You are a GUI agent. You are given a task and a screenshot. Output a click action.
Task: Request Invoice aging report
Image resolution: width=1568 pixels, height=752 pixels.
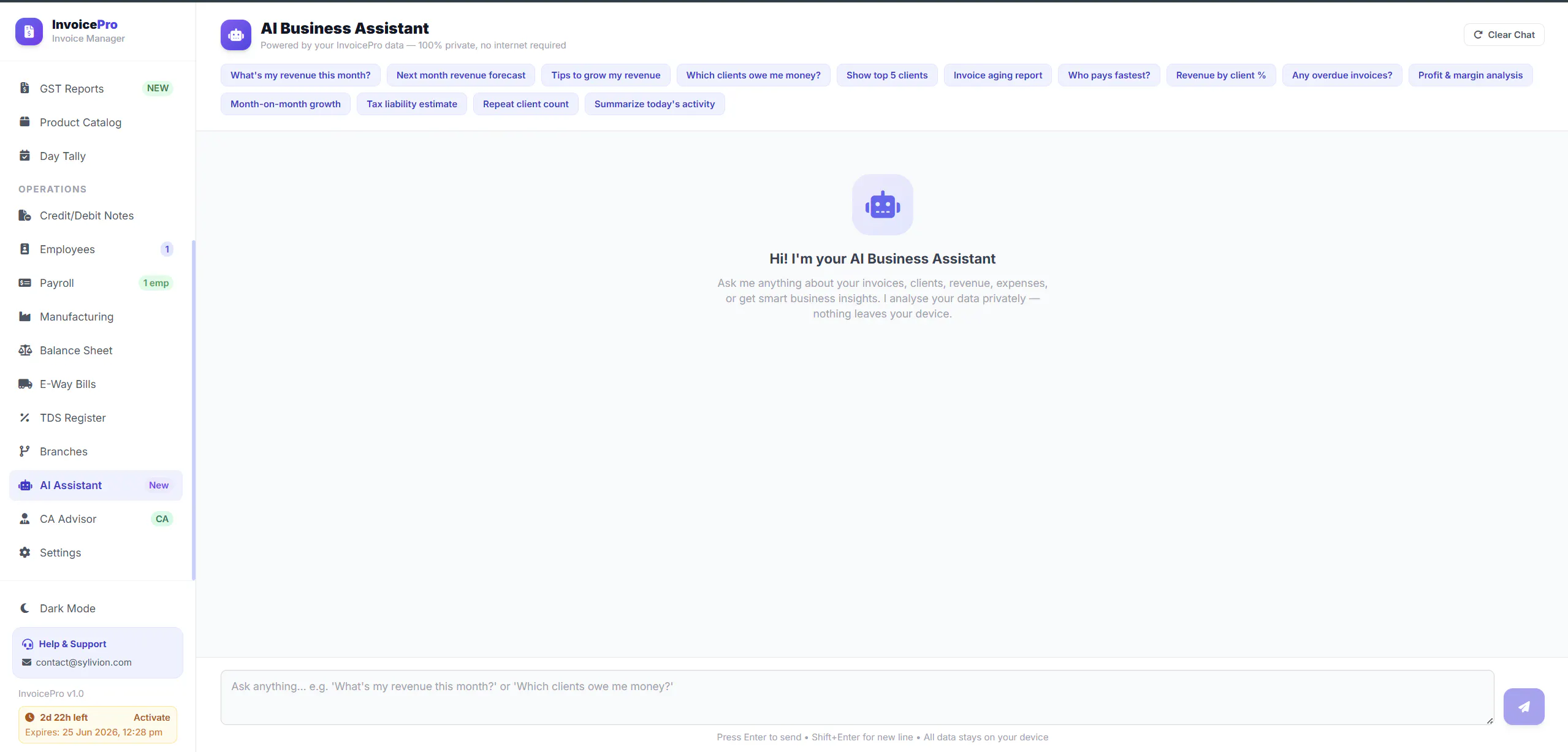coord(998,75)
